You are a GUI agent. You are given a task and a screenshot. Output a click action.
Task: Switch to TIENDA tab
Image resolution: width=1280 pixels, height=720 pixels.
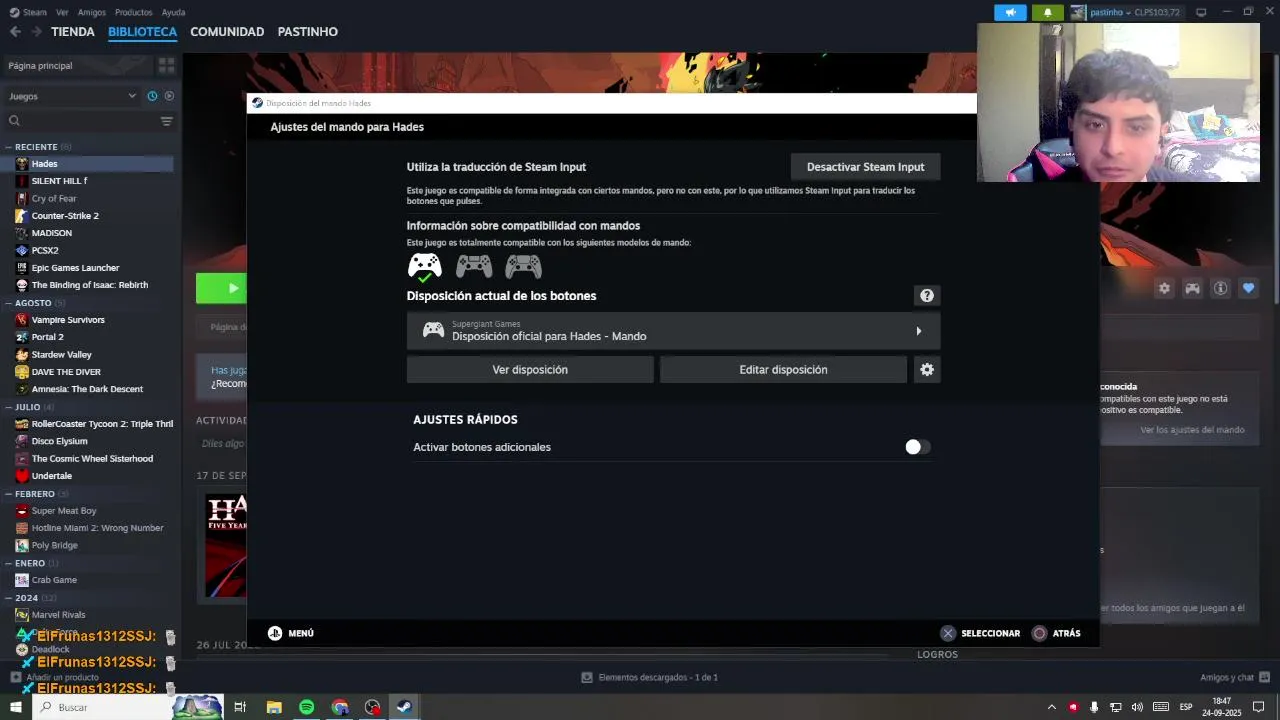coord(73,32)
